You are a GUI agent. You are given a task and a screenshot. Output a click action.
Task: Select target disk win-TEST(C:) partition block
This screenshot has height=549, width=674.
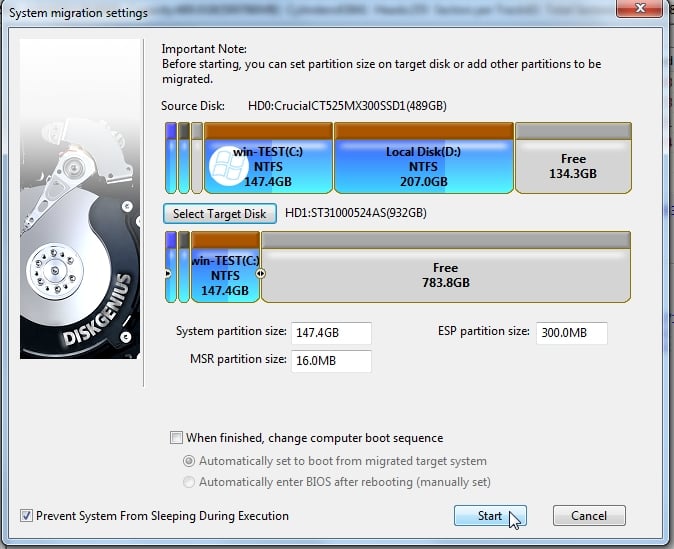point(226,267)
